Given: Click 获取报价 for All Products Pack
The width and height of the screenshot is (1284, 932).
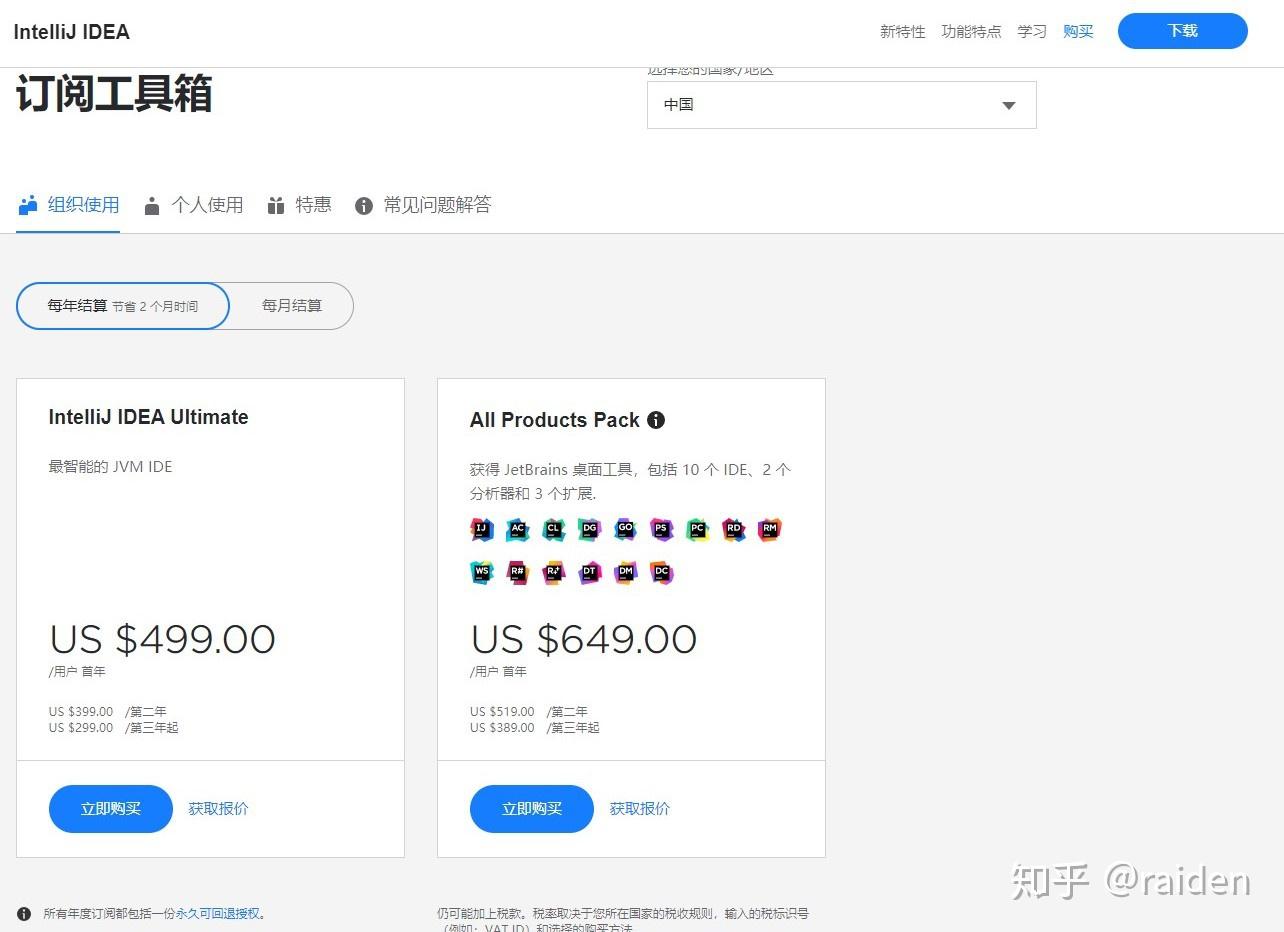Looking at the screenshot, I should tap(640, 809).
